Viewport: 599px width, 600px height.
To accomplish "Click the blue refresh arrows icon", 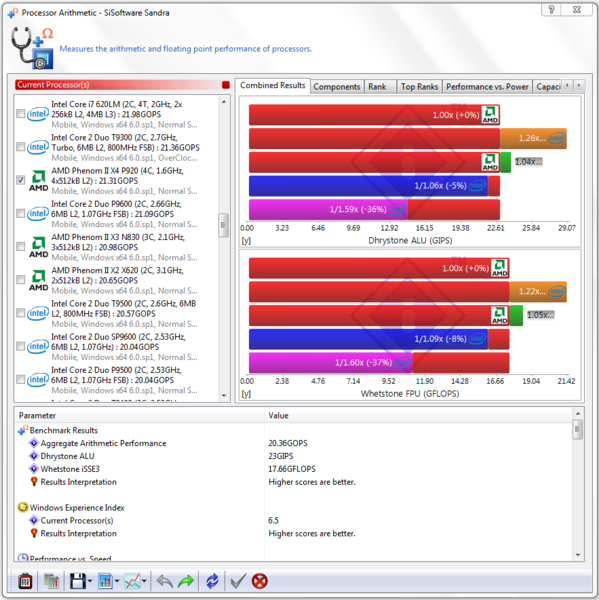I will point(212,581).
